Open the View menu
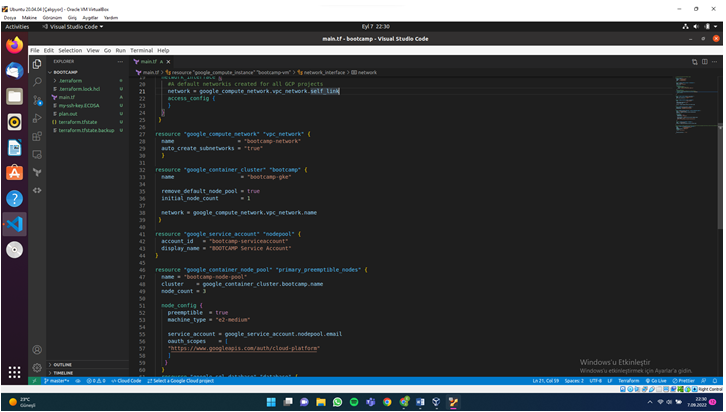 pos(93,50)
